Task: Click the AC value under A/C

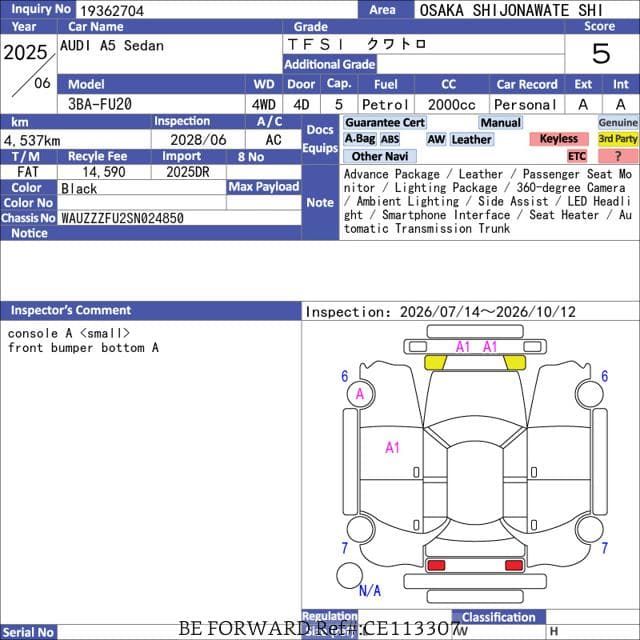Action: point(273,140)
